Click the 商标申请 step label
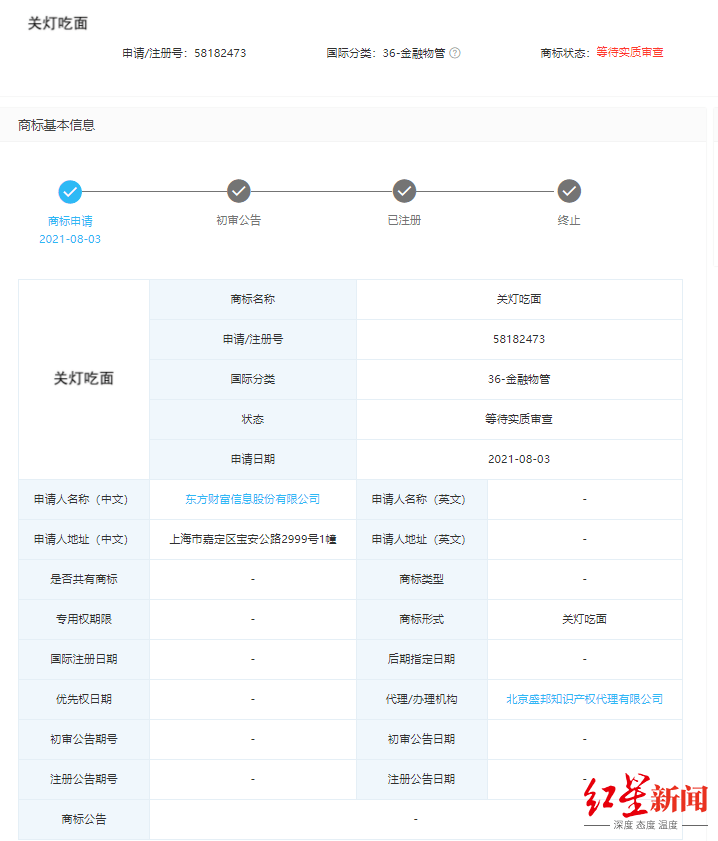718x841 pixels. [x=70, y=220]
